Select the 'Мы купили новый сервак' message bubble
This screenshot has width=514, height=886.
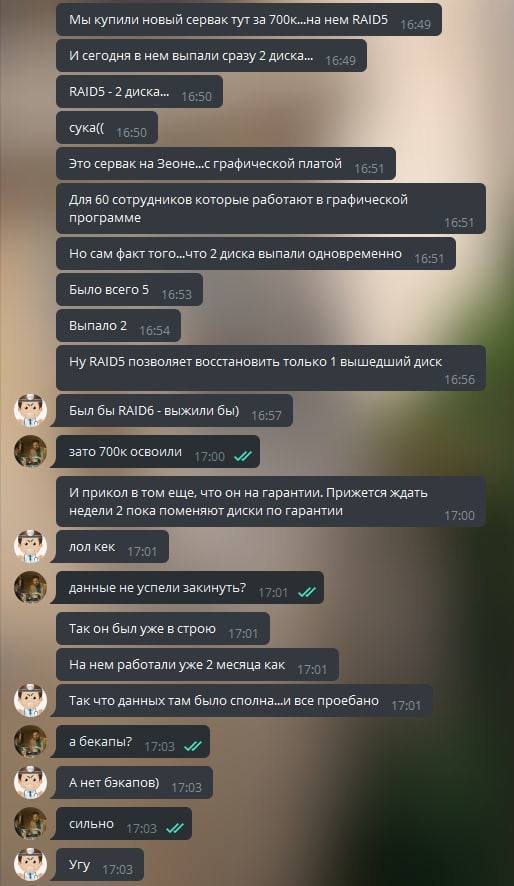coord(249,20)
